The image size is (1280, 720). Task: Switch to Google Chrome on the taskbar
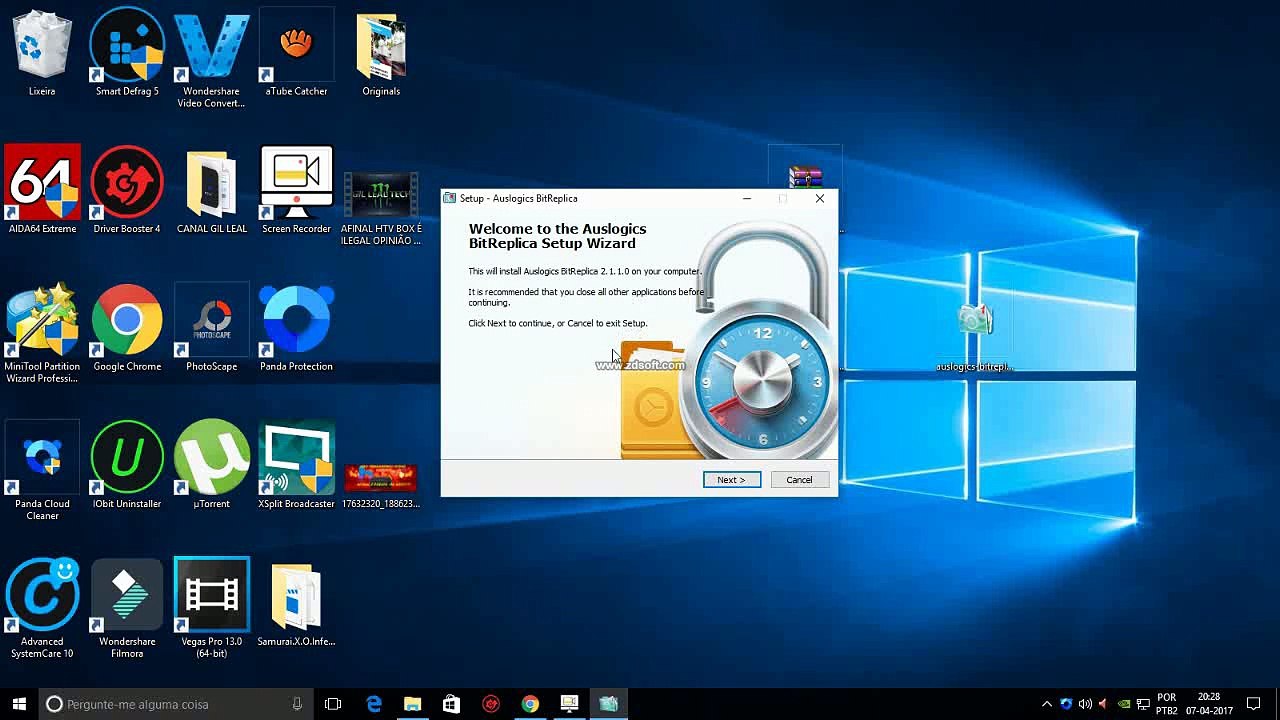pos(530,704)
